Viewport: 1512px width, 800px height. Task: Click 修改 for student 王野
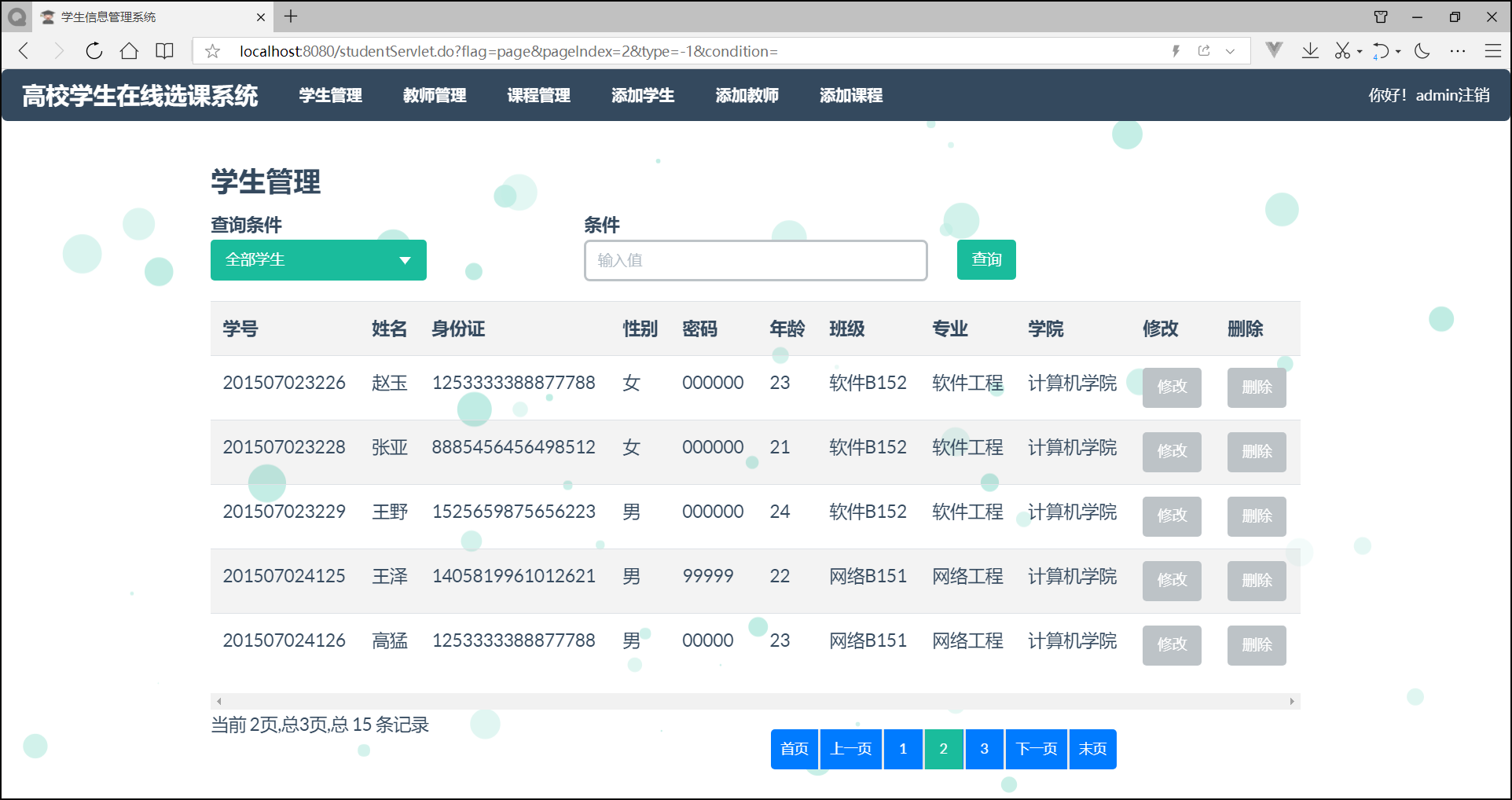1172,516
